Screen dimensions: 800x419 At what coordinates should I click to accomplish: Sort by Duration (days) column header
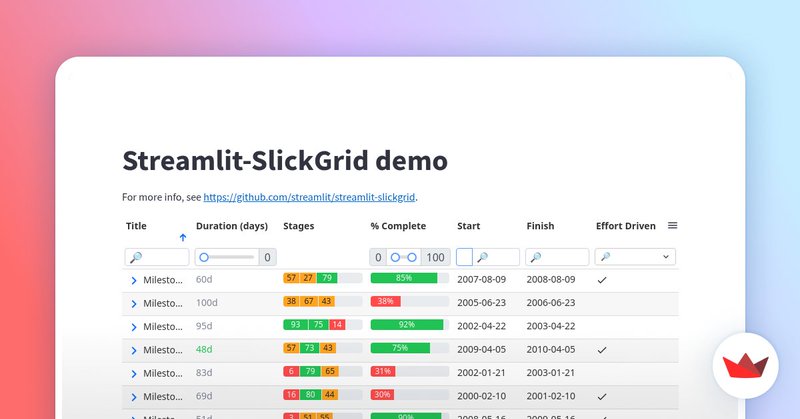point(232,226)
